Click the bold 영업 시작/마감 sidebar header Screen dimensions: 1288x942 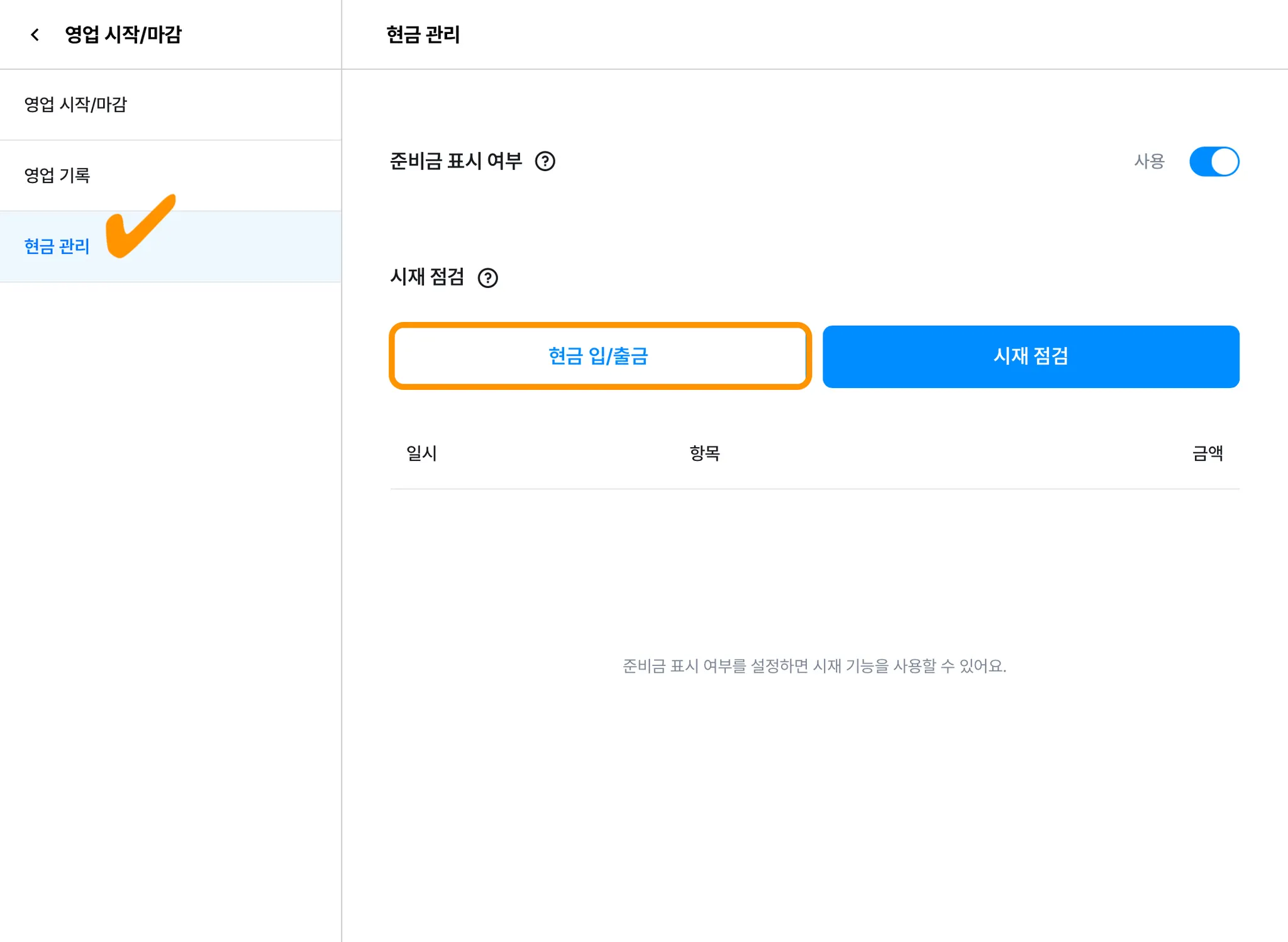click(x=123, y=35)
